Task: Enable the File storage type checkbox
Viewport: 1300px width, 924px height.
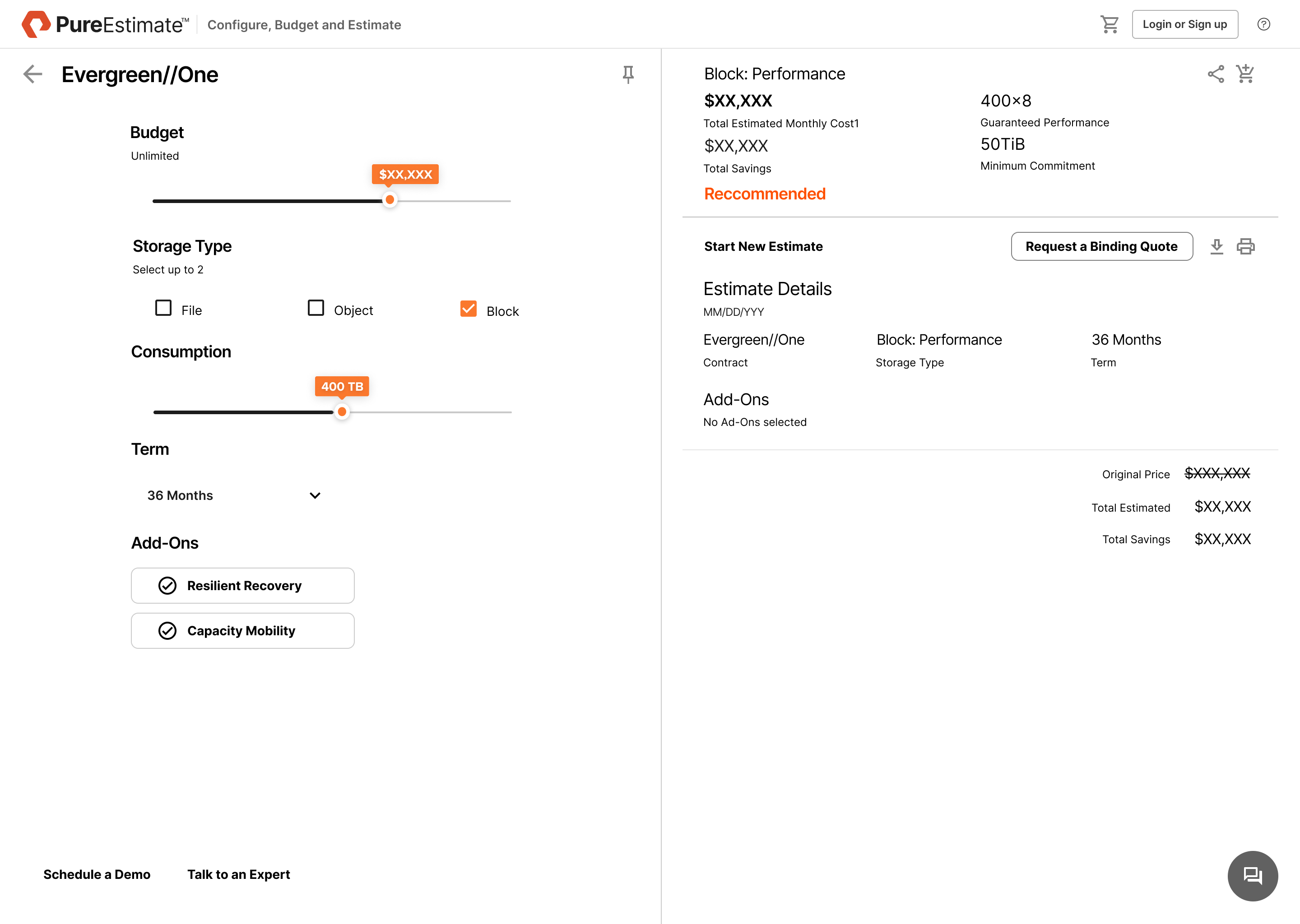Action: tap(163, 308)
